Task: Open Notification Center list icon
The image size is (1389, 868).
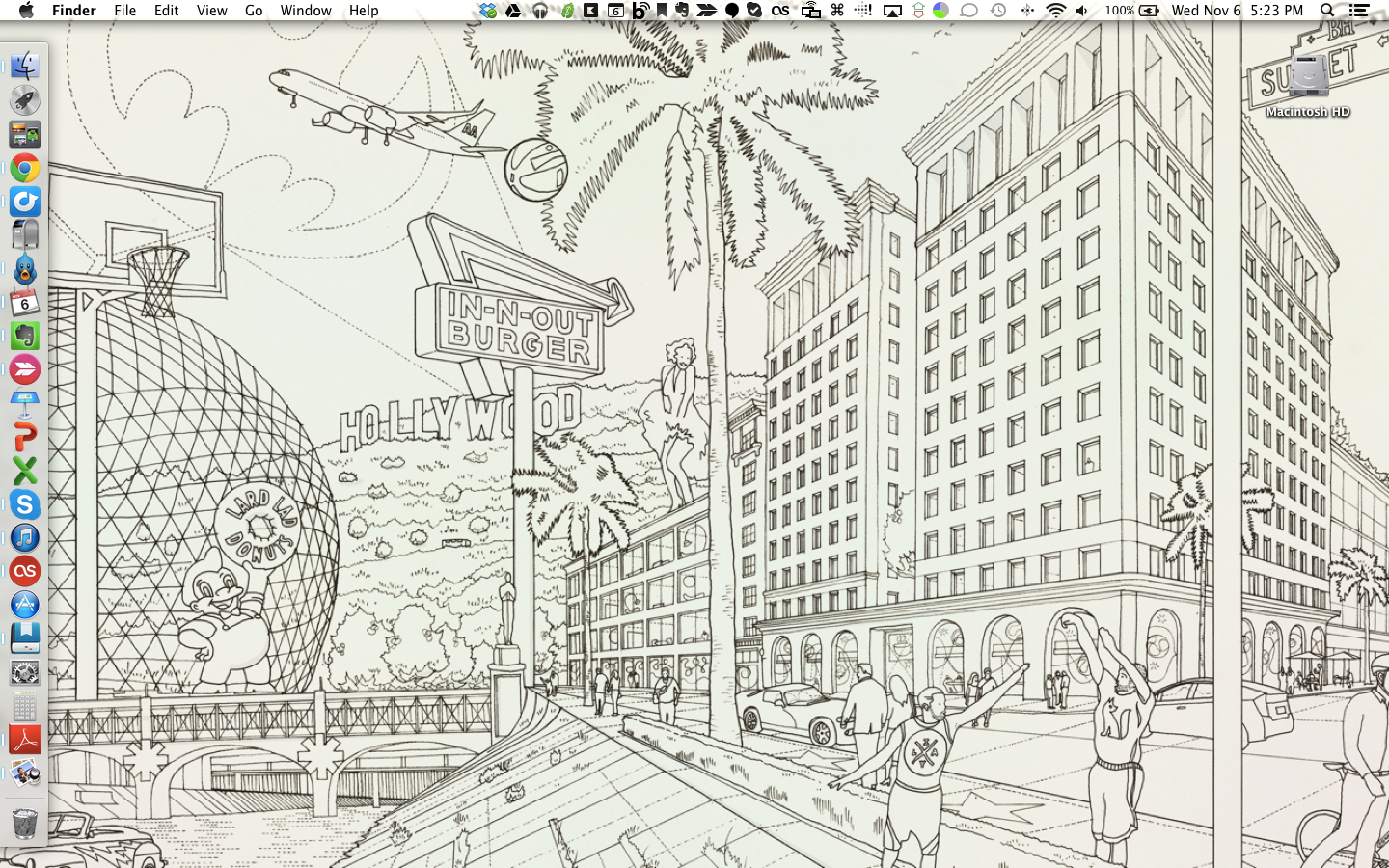Action: [1359, 11]
